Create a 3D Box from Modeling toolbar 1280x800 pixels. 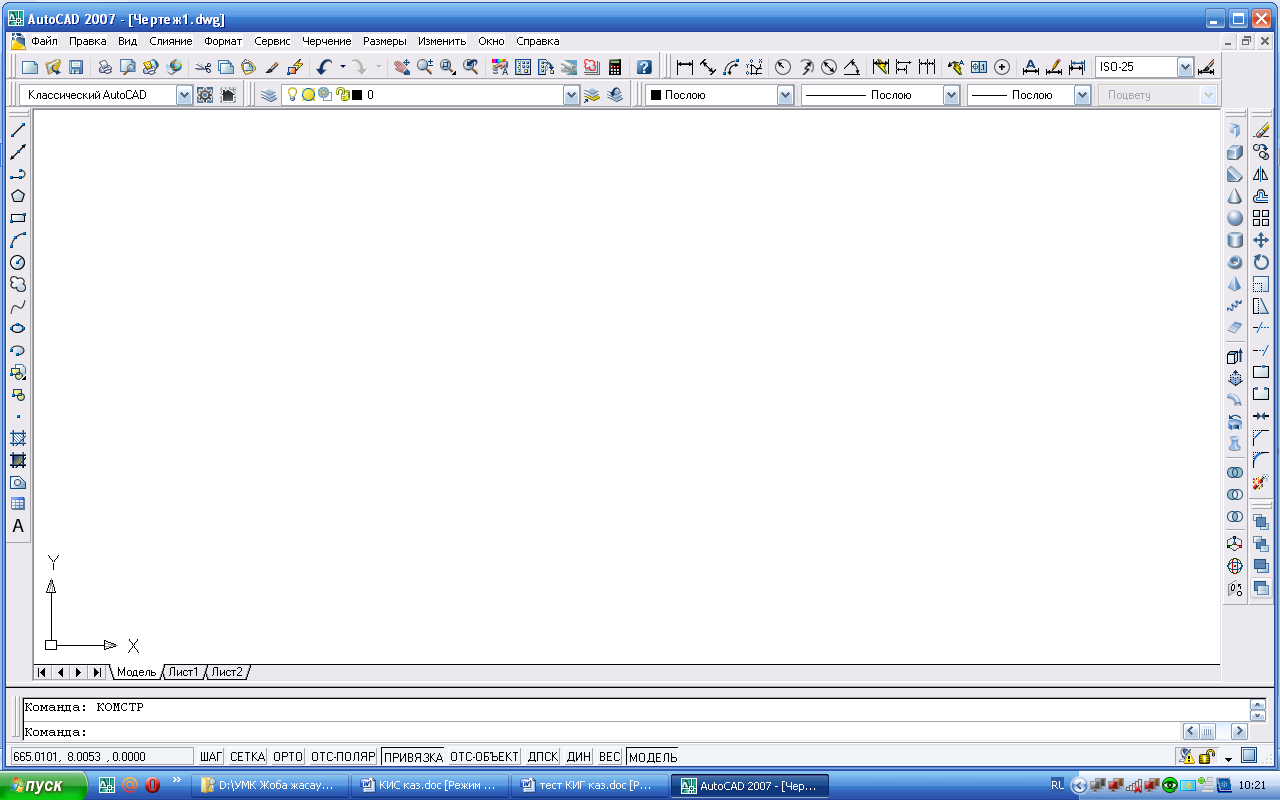(1235, 152)
